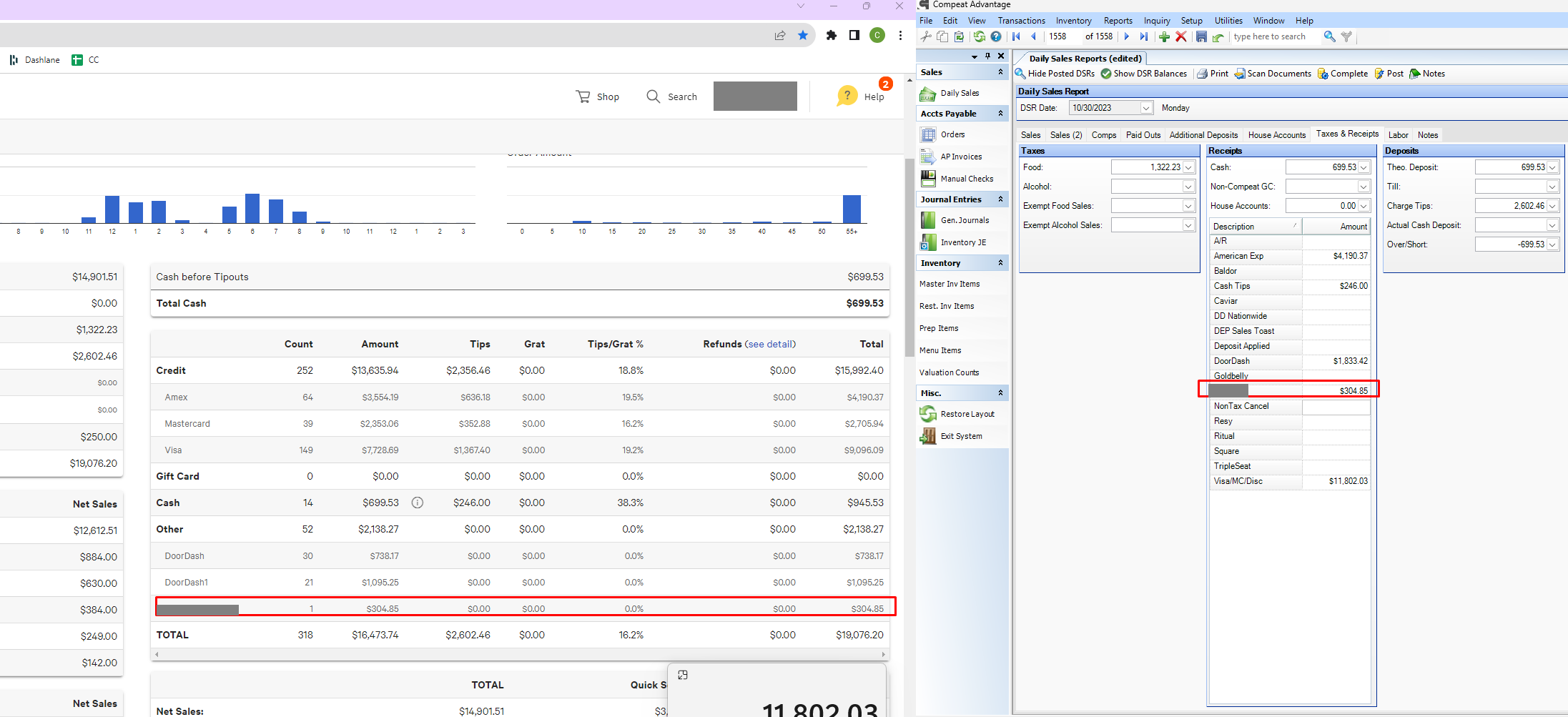This screenshot has width=1568, height=717.
Task: Click the bookmark star in browser bar
Action: click(803, 35)
